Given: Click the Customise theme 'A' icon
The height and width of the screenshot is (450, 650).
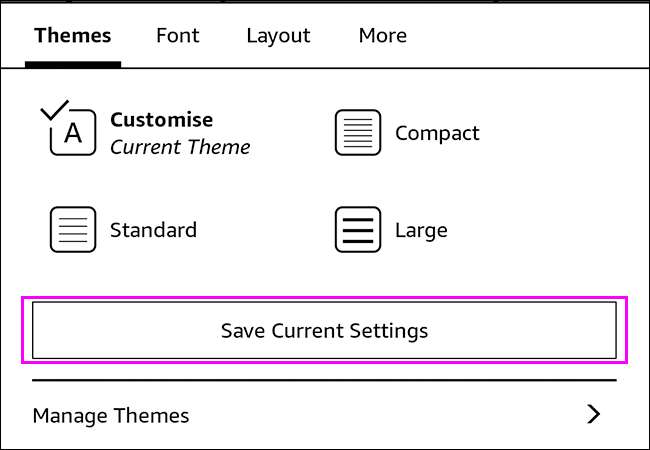Looking at the screenshot, I should [74, 134].
